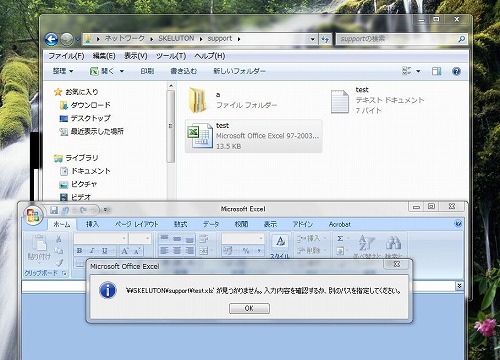Screen dimensions: 500x360
Task: Toggle the preview pane icon
Action: pos(436,71)
